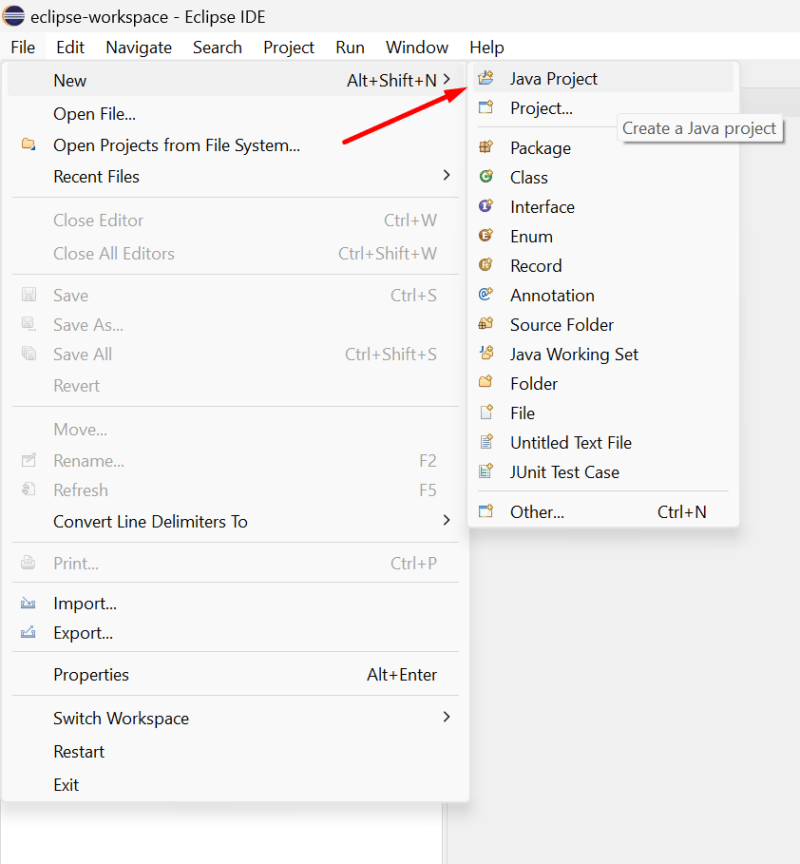Expand the Recent Files submenu arrow
Viewport: 800px width, 864px height.
click(446, 175)
